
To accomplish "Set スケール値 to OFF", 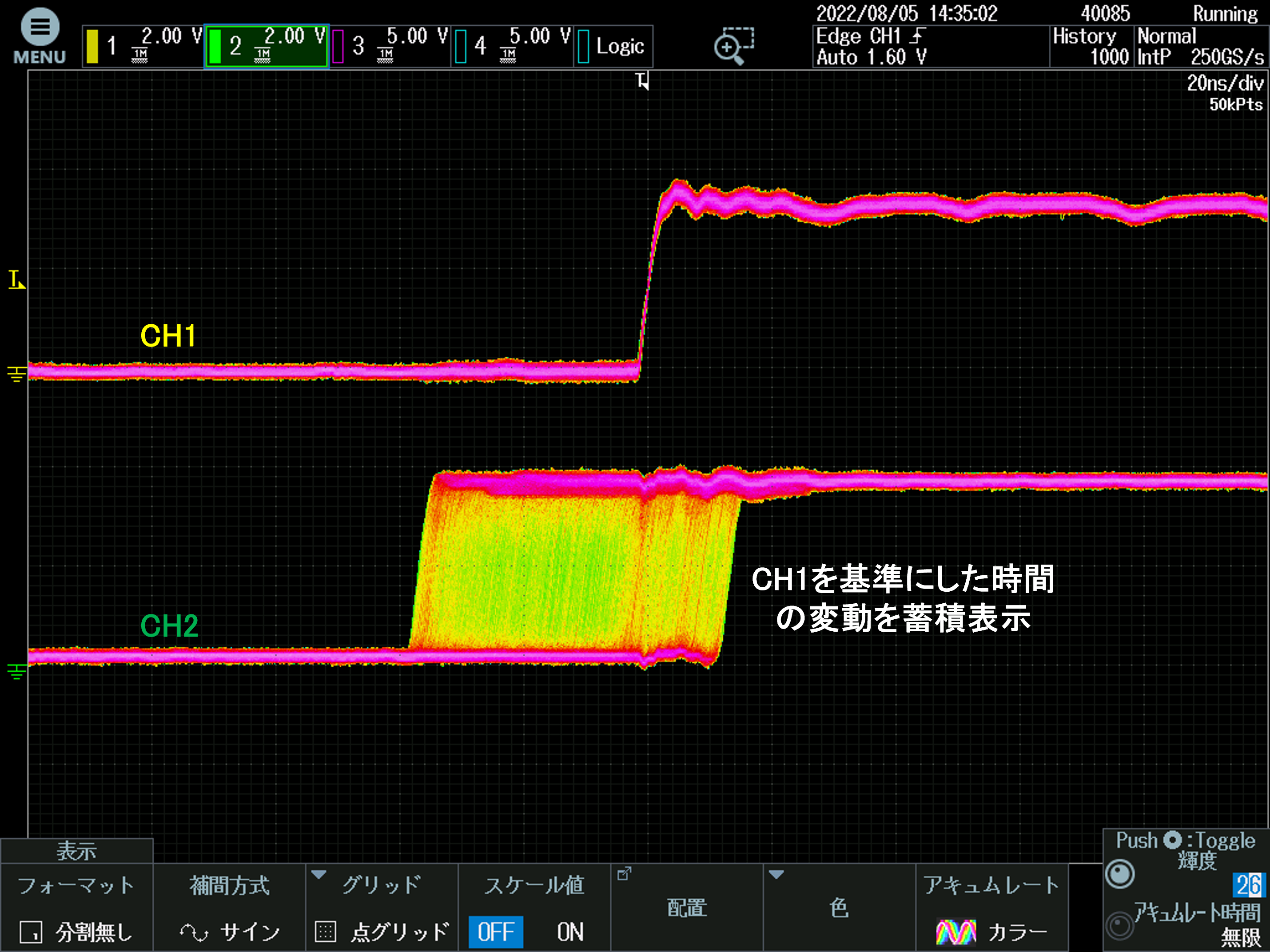I will 495,932.
